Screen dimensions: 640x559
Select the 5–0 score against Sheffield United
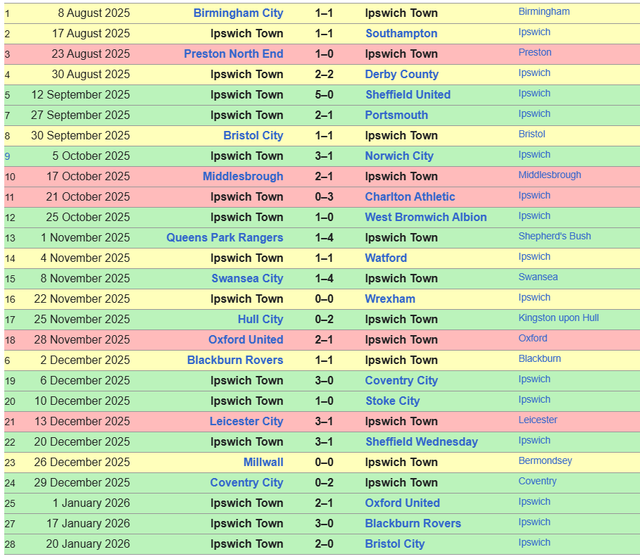tap(324, 95)
